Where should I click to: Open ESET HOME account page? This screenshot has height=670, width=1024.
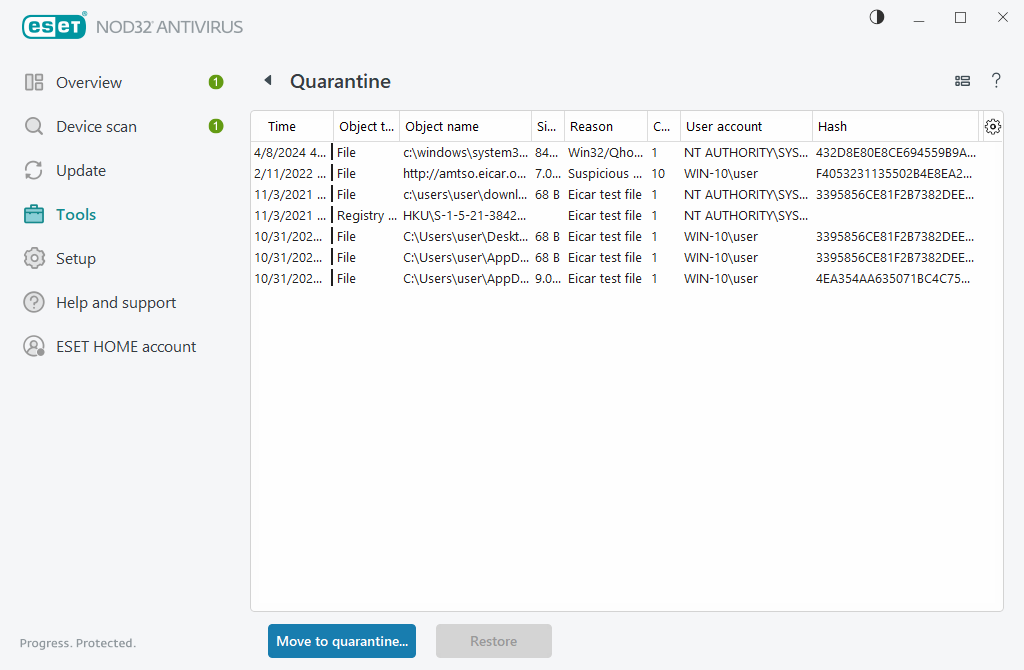[x=126, y=347]
